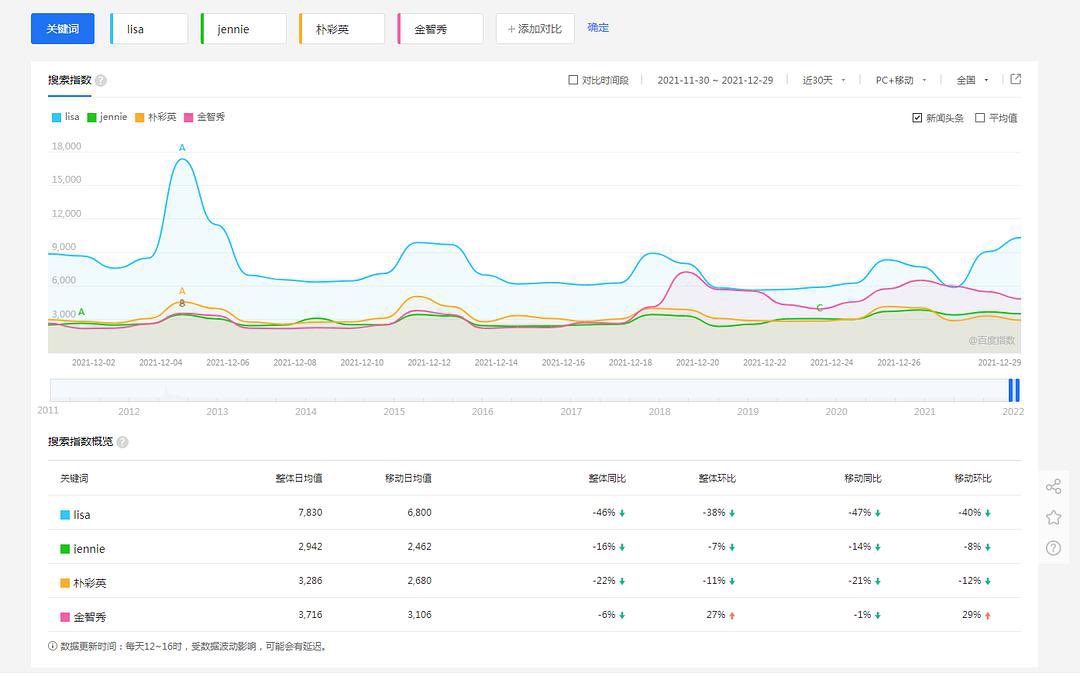
Task: Click the 朴彩英 keyword input field
Action: pos(342,29)
